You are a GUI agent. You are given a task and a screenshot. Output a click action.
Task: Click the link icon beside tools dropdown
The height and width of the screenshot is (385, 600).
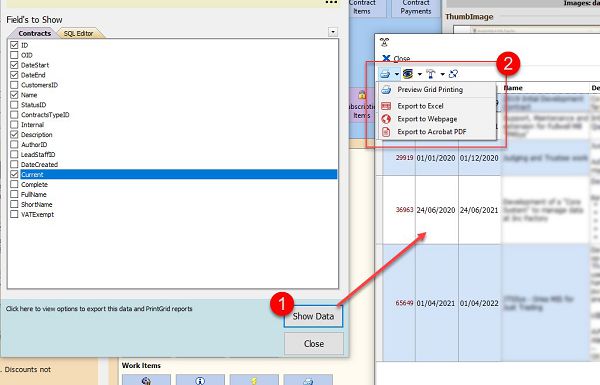pos(453,74)
